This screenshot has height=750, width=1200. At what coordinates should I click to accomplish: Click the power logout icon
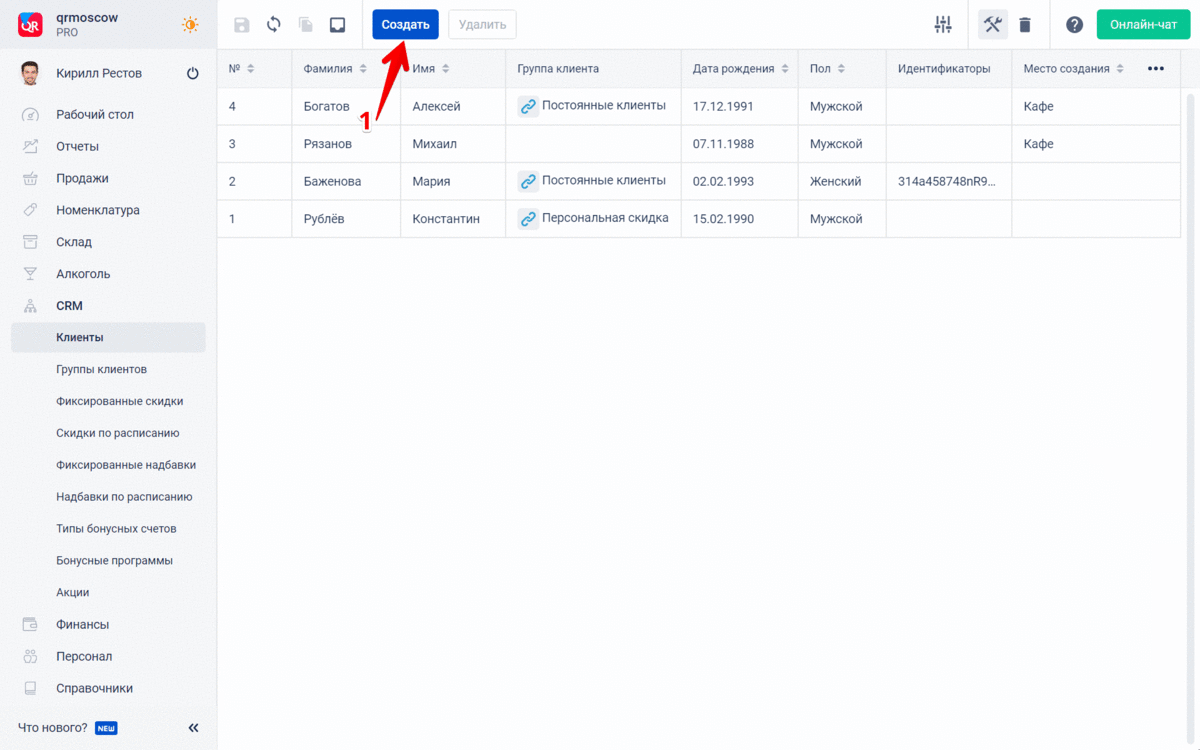pyautogui.click(x=193, y=73)
